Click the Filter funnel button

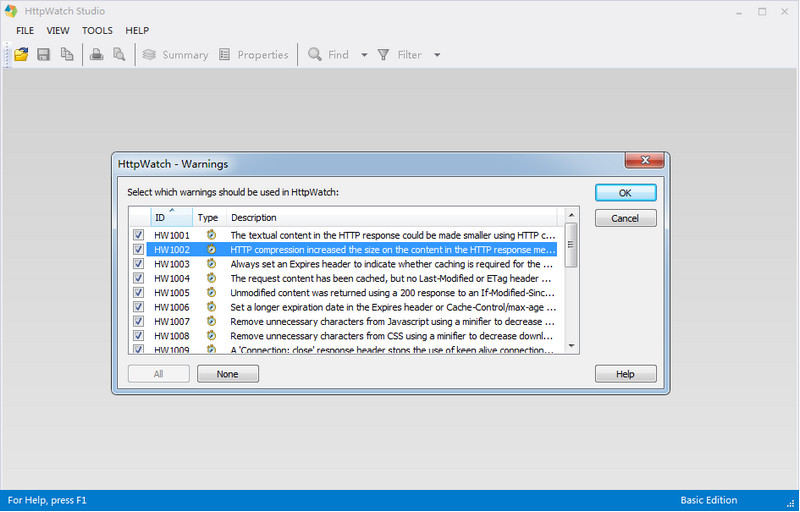point(399,55)
